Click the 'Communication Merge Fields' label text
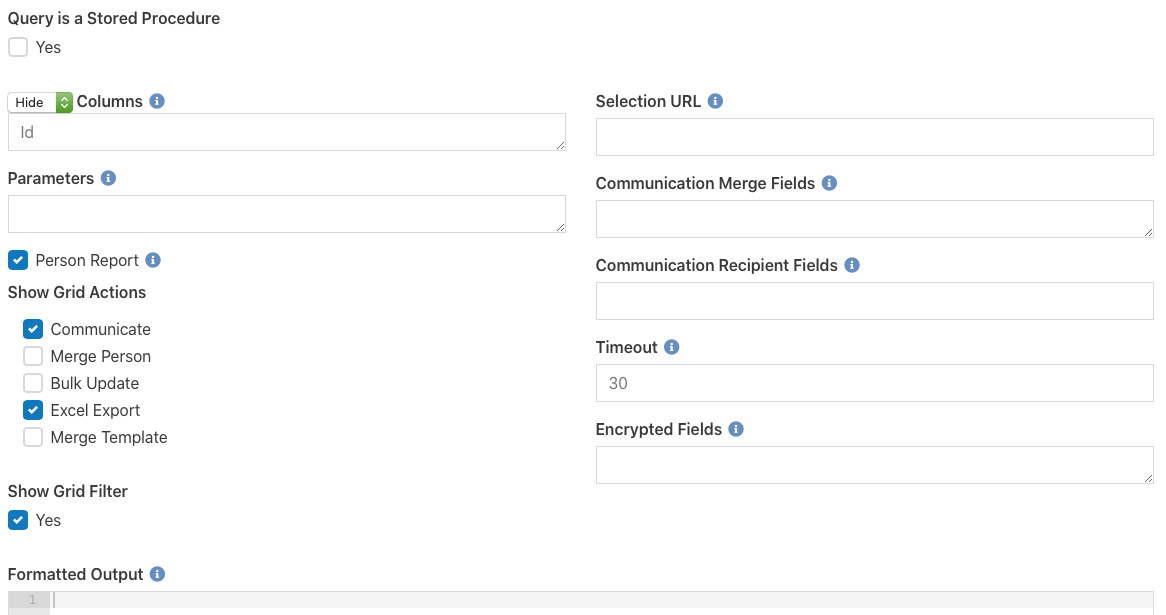 [x=706, y=183]
